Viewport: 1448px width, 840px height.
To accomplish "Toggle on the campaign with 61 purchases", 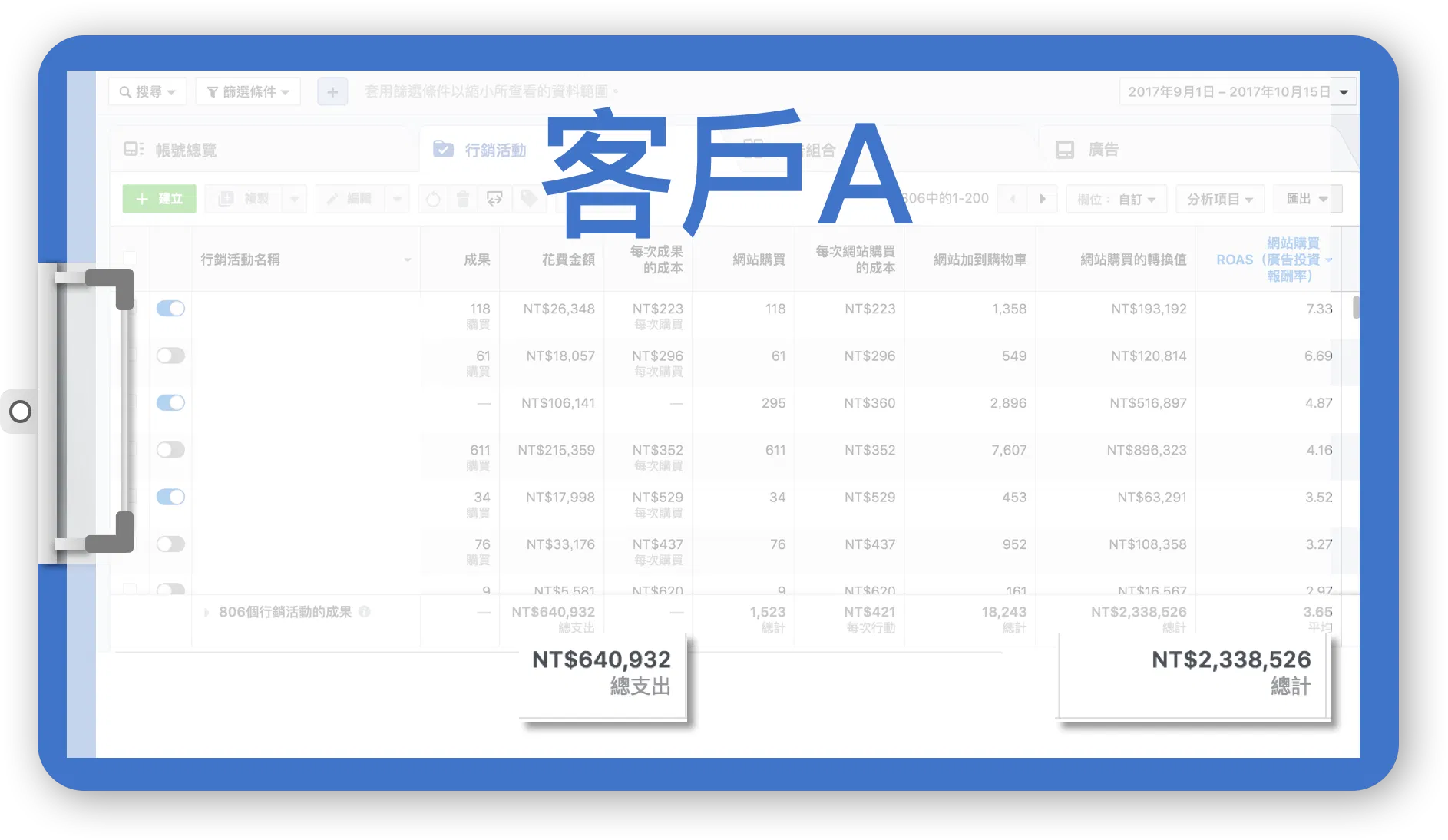I will tap(170, 356).
